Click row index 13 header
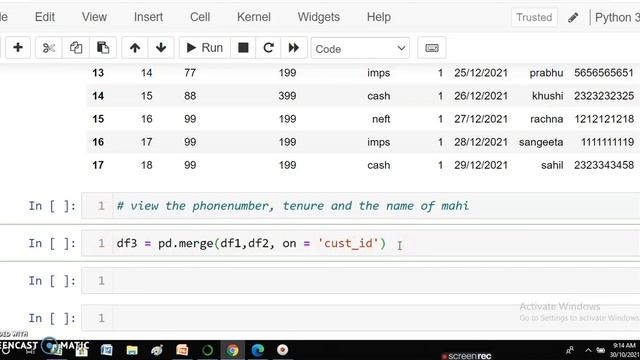This screenshot has height=360, width=640. (x=98, y=73)
